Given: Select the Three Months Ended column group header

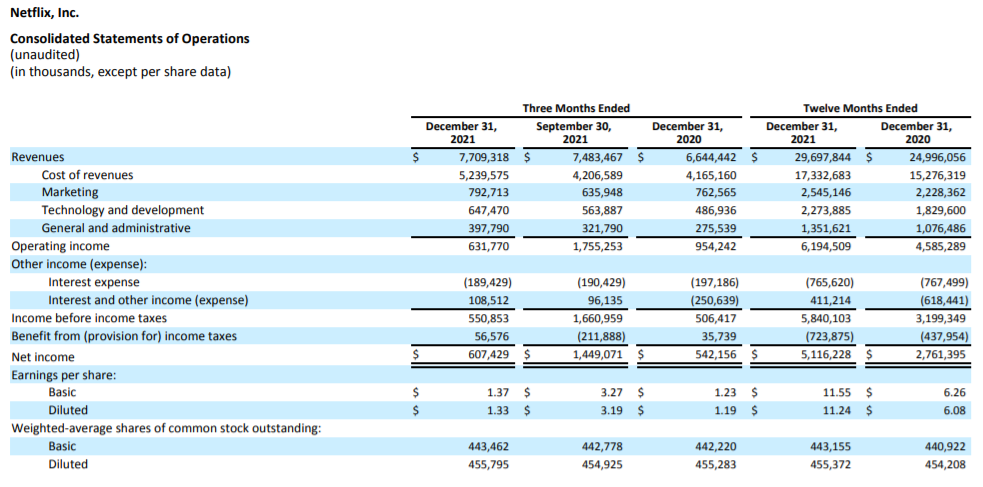Looking at the screenshot, I should [x=576, y=108].
